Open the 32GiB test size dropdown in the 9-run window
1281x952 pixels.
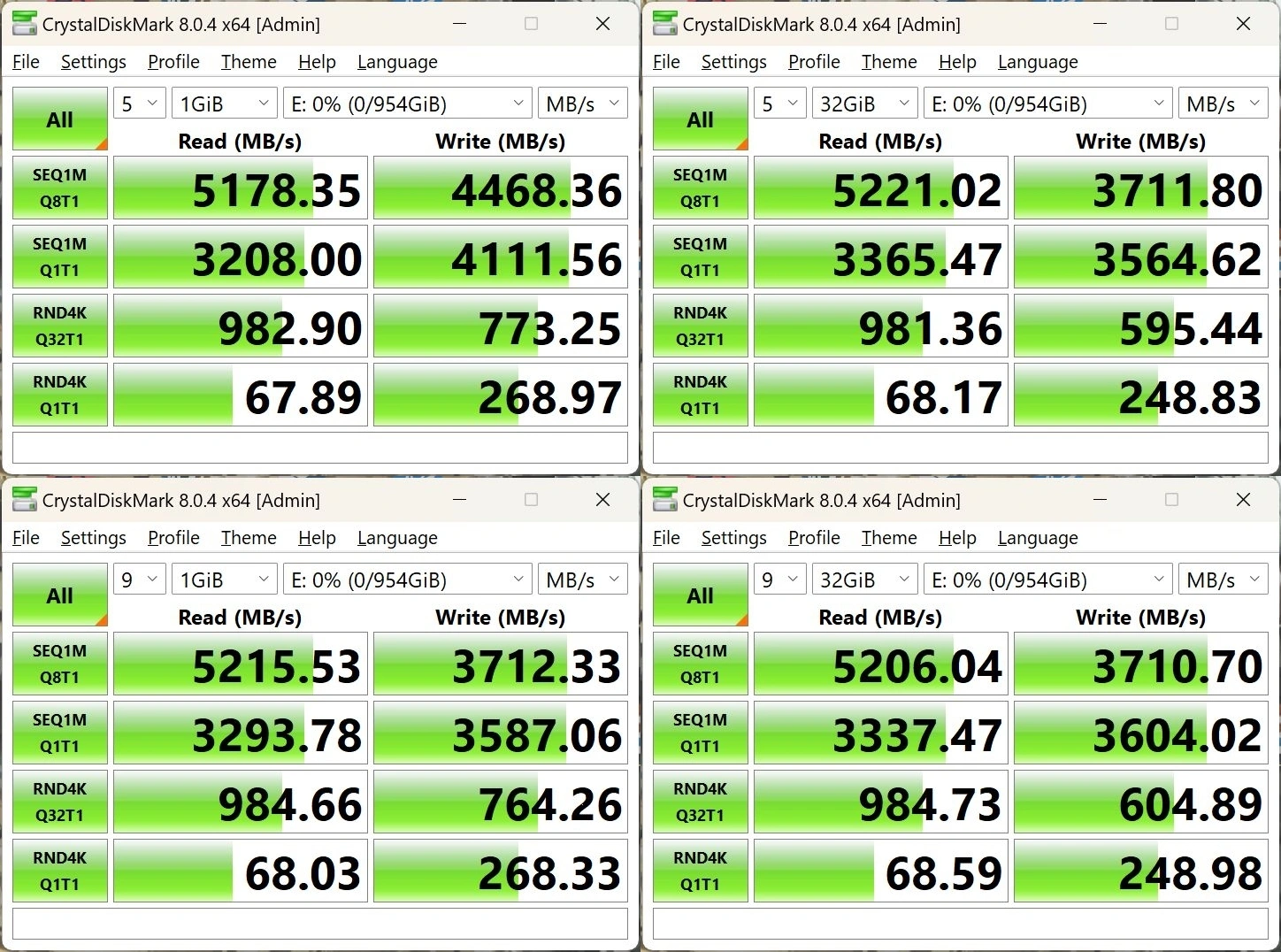tap(865, 580)
